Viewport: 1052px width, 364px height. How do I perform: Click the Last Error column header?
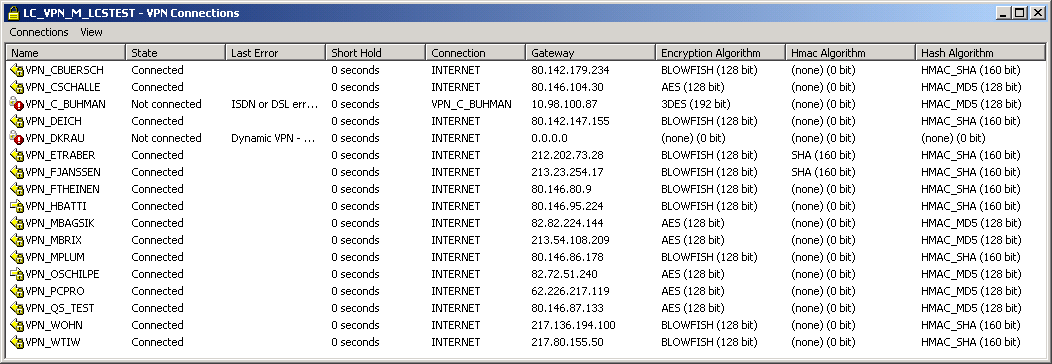tap(276, 53)
